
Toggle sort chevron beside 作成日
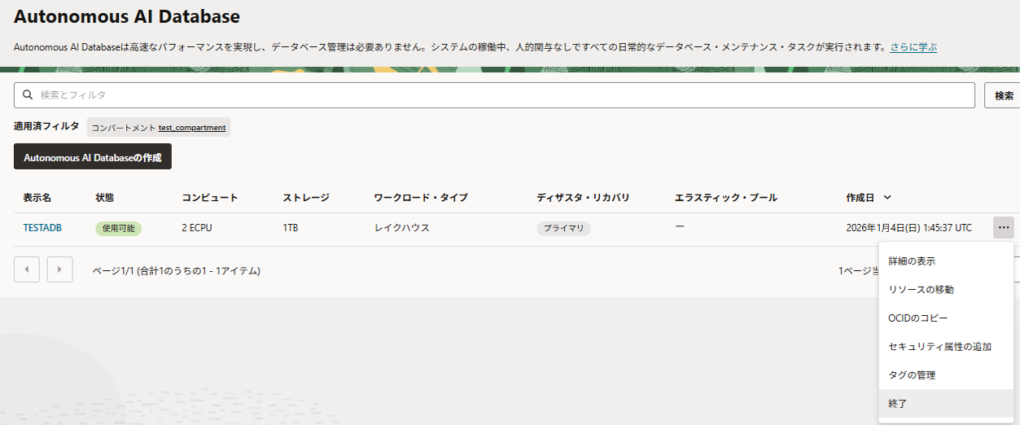coord(888,198)
